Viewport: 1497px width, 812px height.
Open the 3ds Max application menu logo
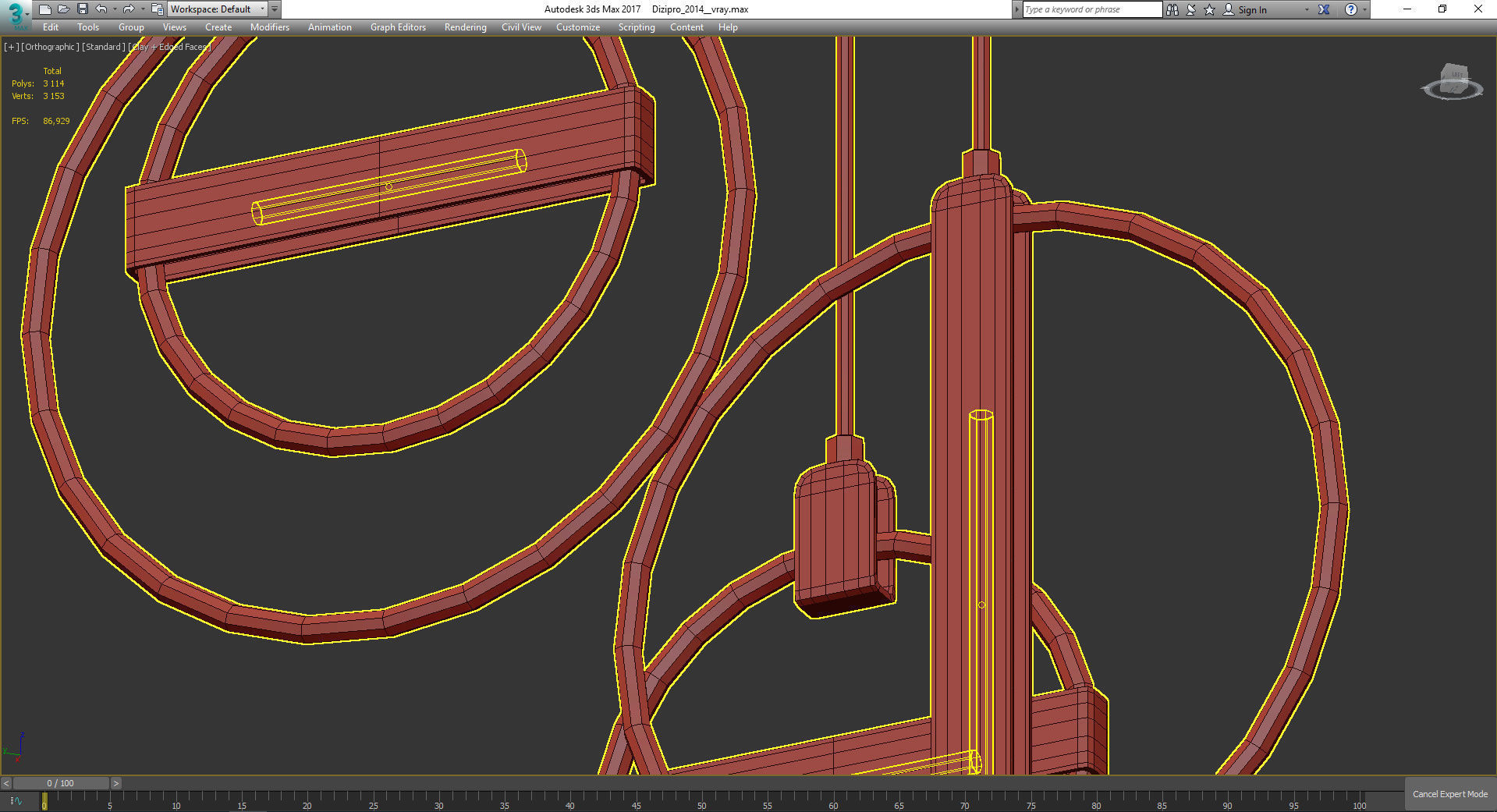click(x=15, y=15)
